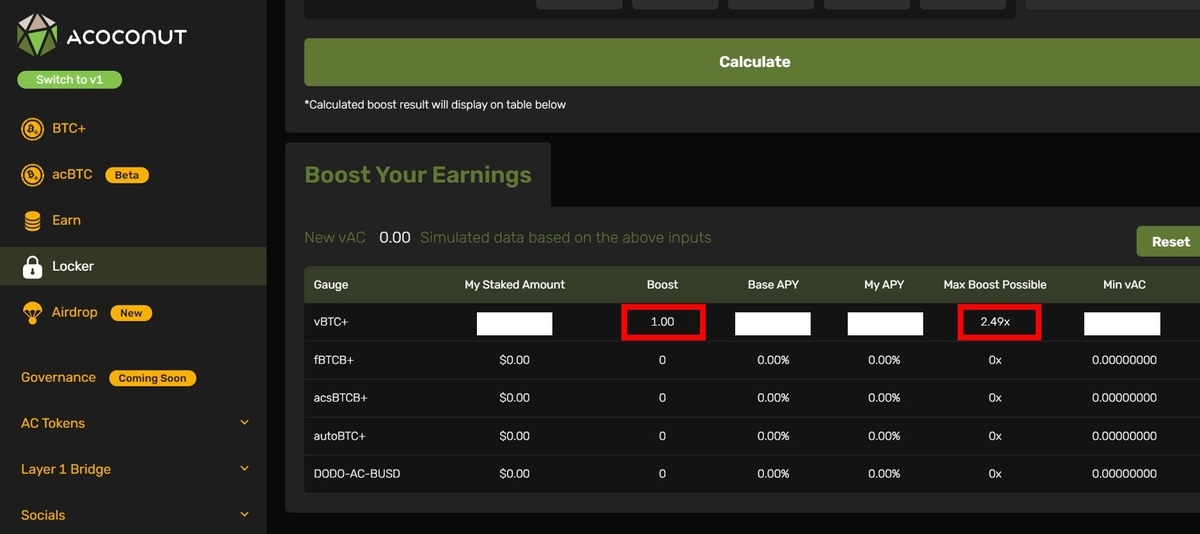
Task: Click the Max Boost Possible column header
Action: (995, 285)
